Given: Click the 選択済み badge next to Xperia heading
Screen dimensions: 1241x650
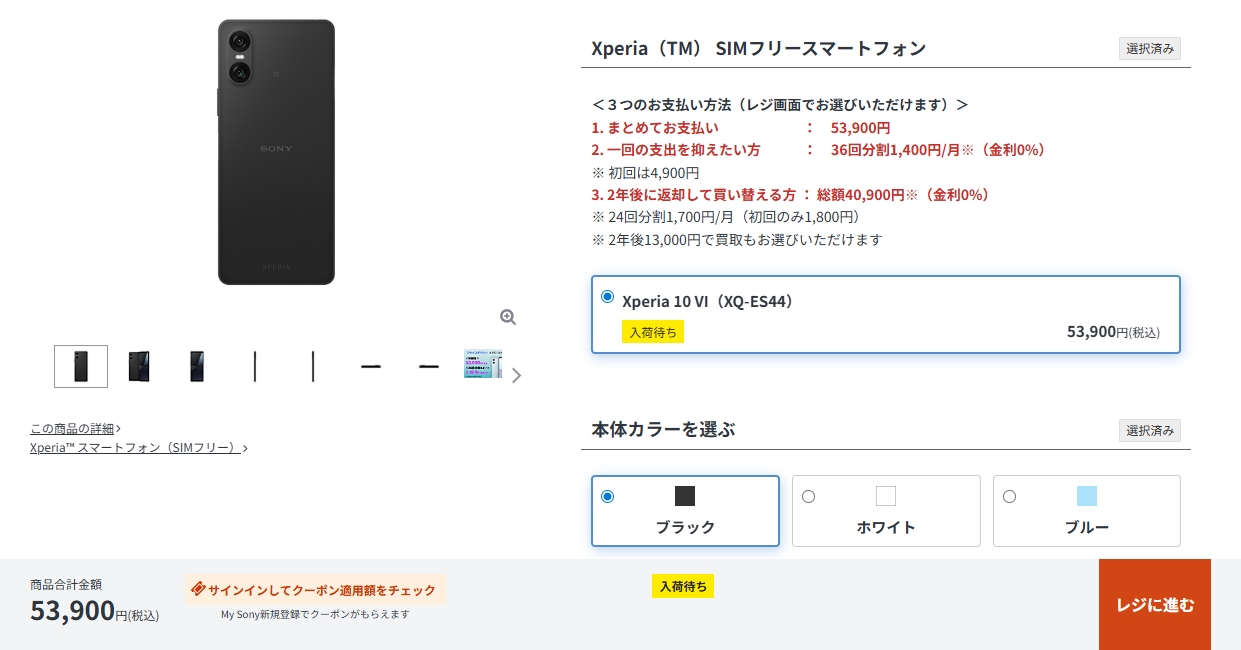Looking at the screenshot, I should coord(1149,49).
